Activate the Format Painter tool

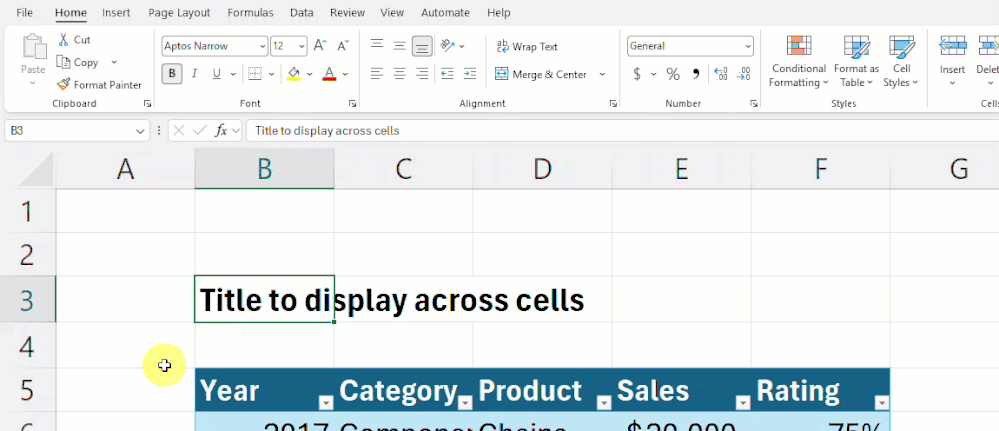tap(99, 85)
